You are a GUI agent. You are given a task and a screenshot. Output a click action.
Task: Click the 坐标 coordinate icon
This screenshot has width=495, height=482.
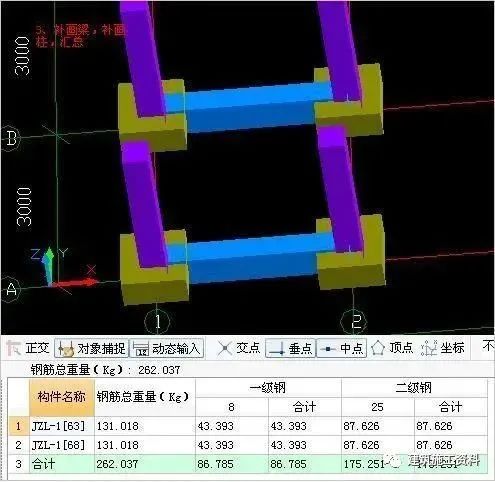click(x=429, y=348)
